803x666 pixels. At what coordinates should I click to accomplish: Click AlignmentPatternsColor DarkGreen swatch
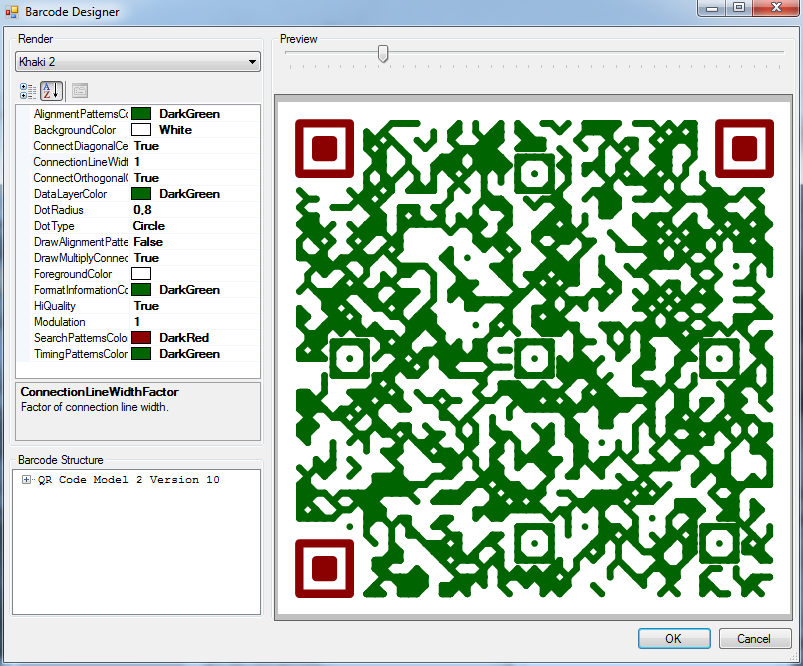141,114
